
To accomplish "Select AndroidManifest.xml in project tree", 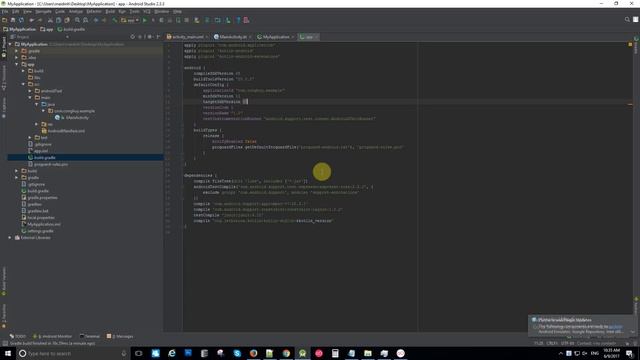I will point(63,131).
